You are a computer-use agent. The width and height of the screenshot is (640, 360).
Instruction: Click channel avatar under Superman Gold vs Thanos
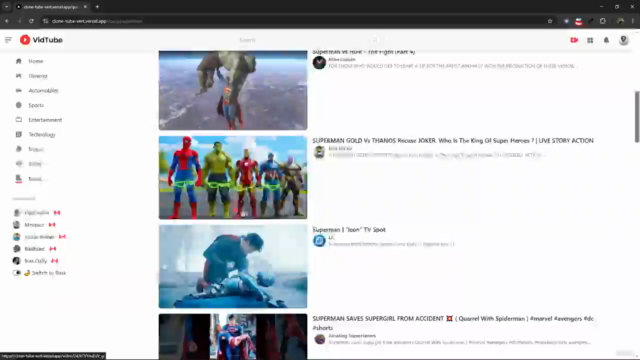coord(319,152)
